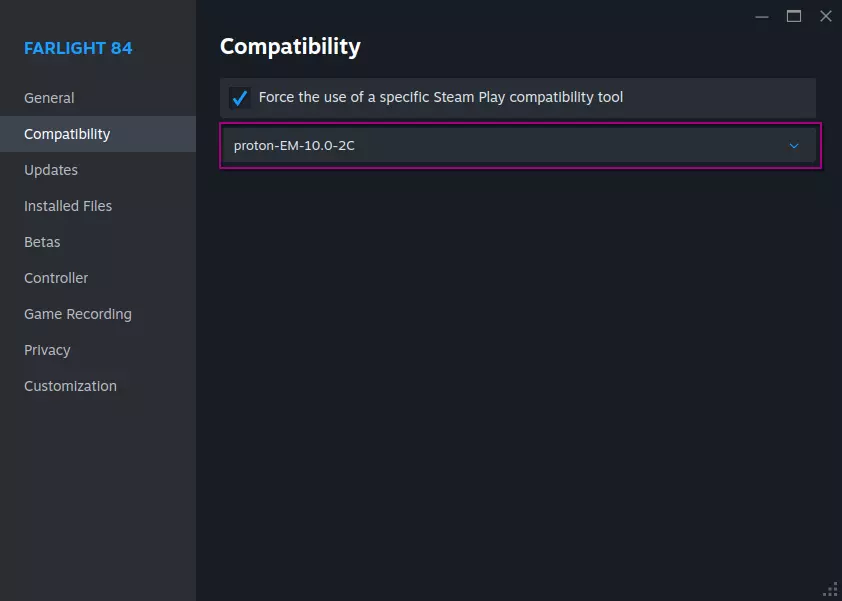The image size is (842, 601).
Task: Uncheck the force Steam Play compatibility checkbox
Action: point(239,98)
